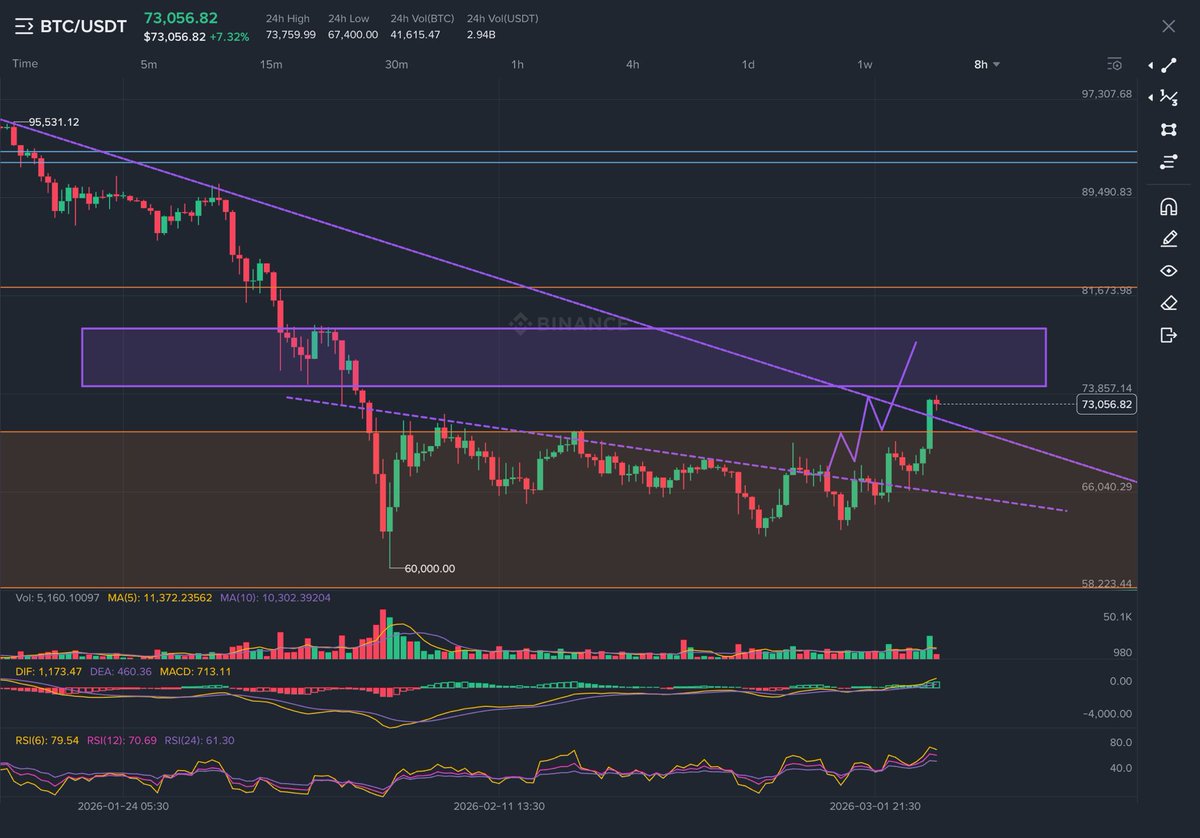1200x838 pixels.
Task: Click the 2026-03-01 21:30 axis timestamp
Action: (875, 805)
